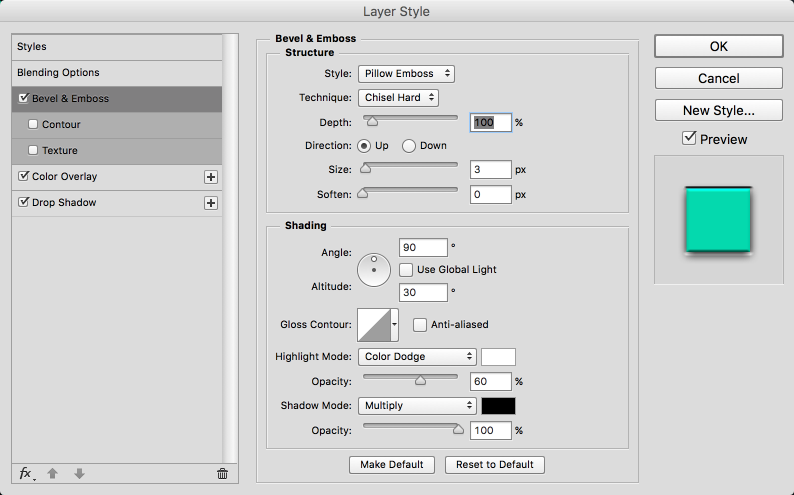
Task: Open Highlight Mode dropdown showing Color Dodge
Action: click(416, 357)
